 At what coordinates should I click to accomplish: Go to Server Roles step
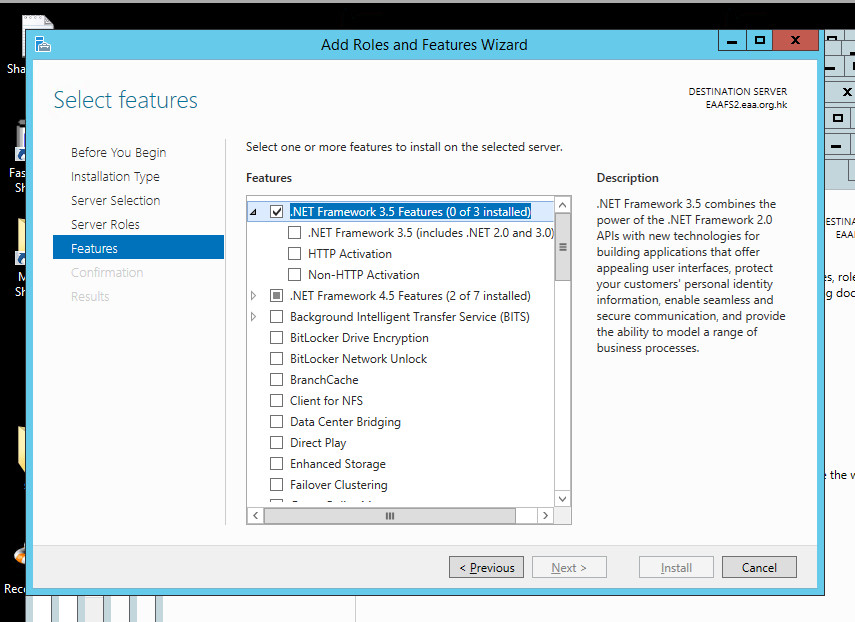105,225
